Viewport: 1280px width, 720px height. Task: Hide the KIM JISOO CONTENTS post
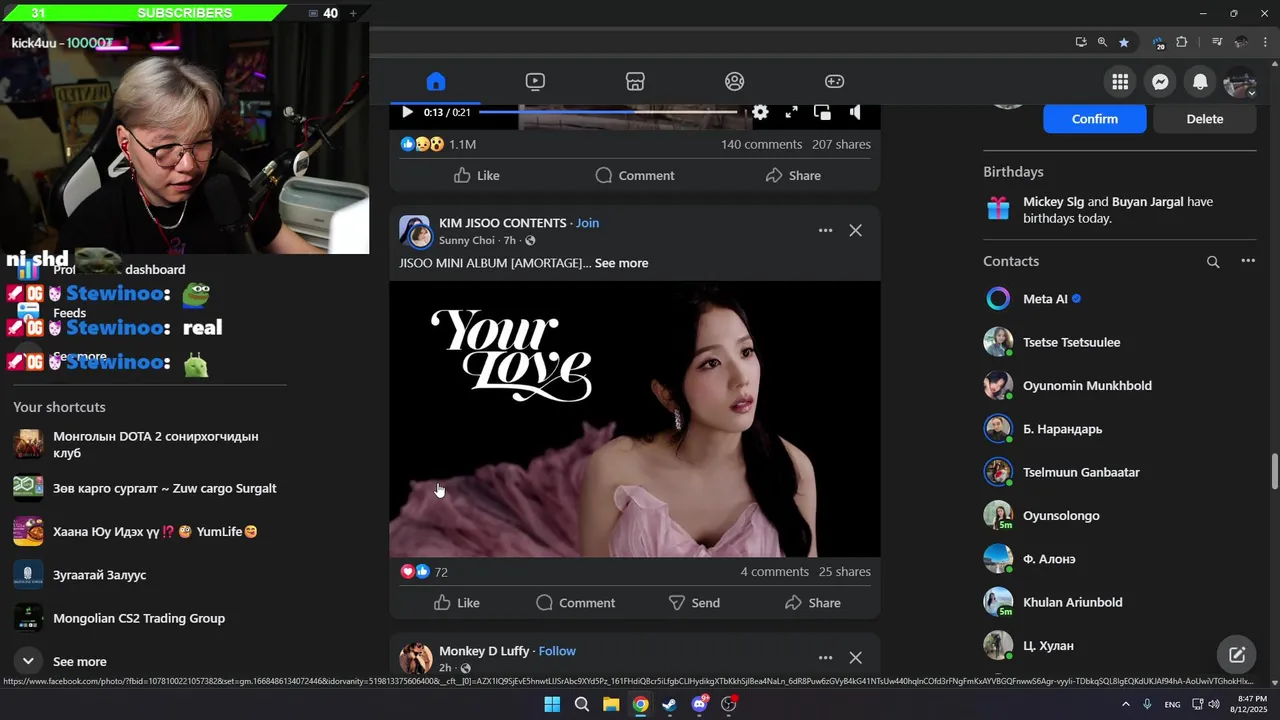855,230
